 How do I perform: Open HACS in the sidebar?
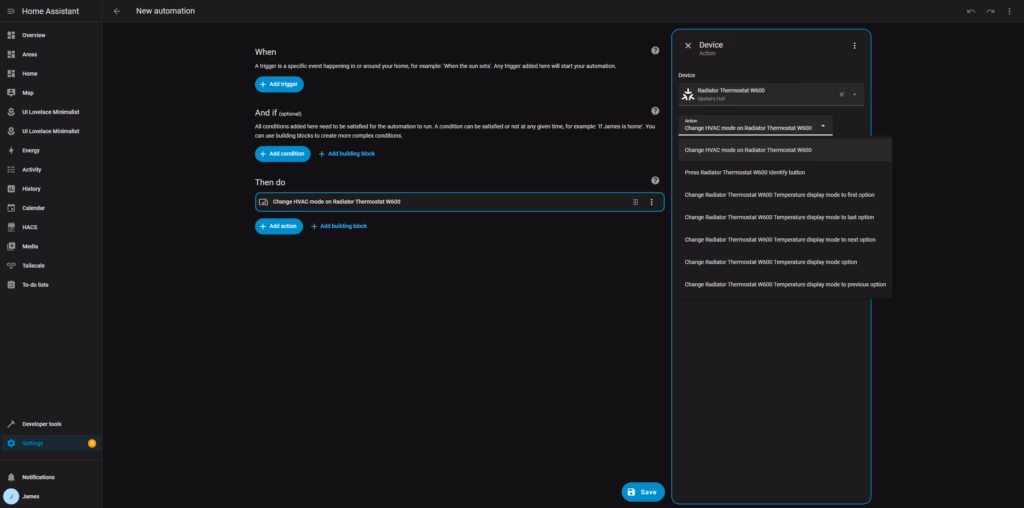click(29, 227)
